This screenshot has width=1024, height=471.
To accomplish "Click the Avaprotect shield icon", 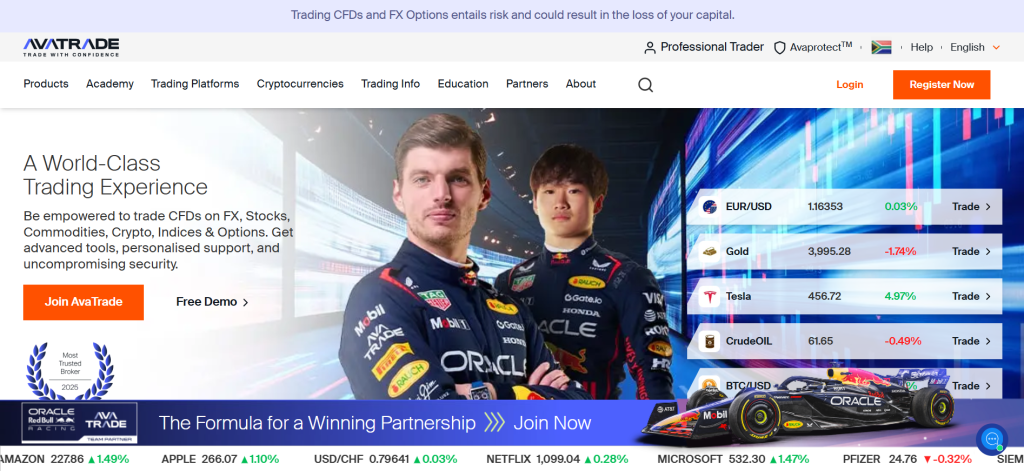I will (x=779, y=48).
